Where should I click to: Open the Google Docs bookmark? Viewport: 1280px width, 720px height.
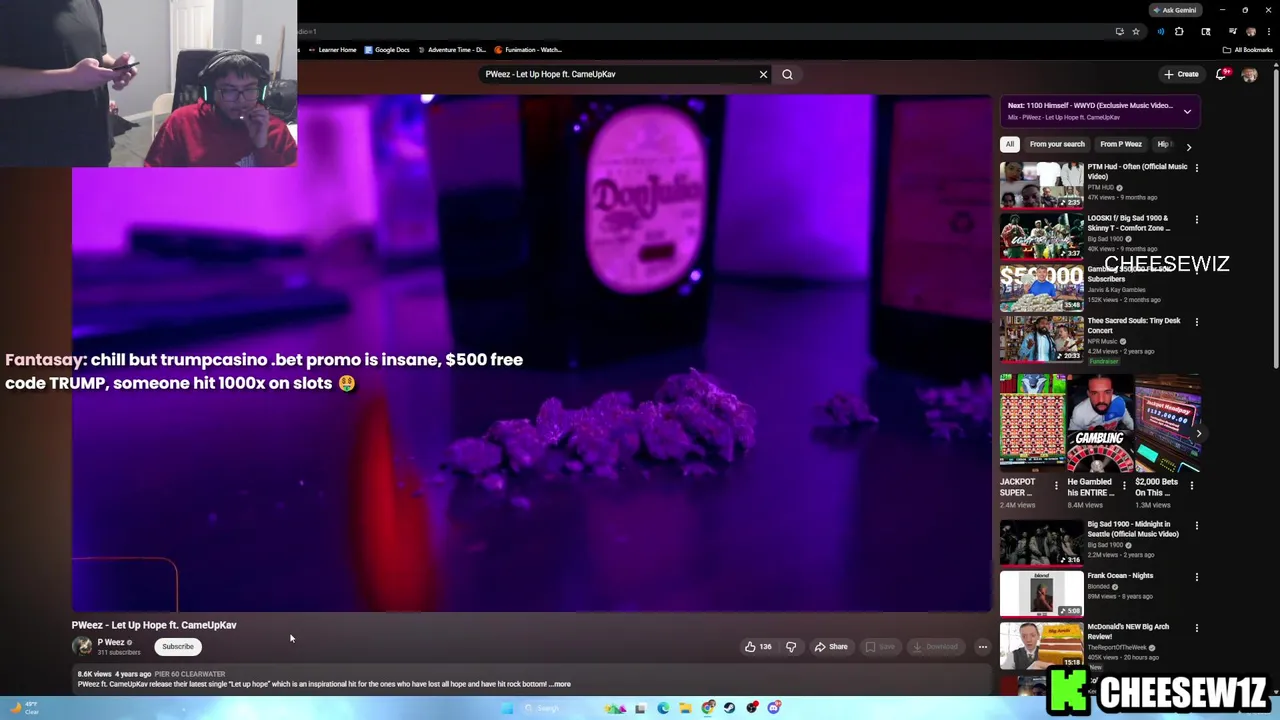coord(387,50)
